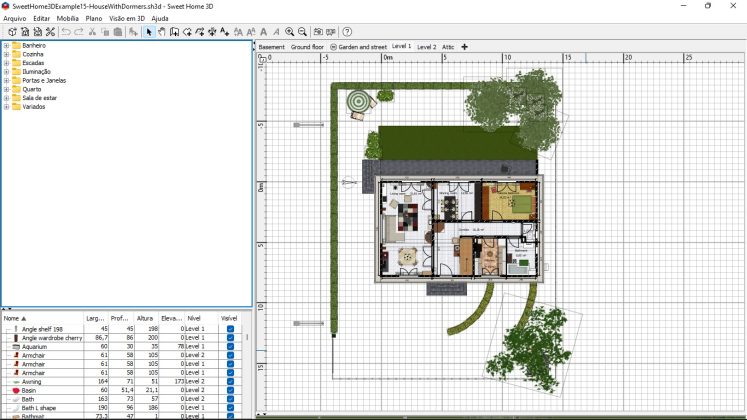Open Preferences via the tools icon
The height and width of the screenshot is (420, 747).
point(50,32)
